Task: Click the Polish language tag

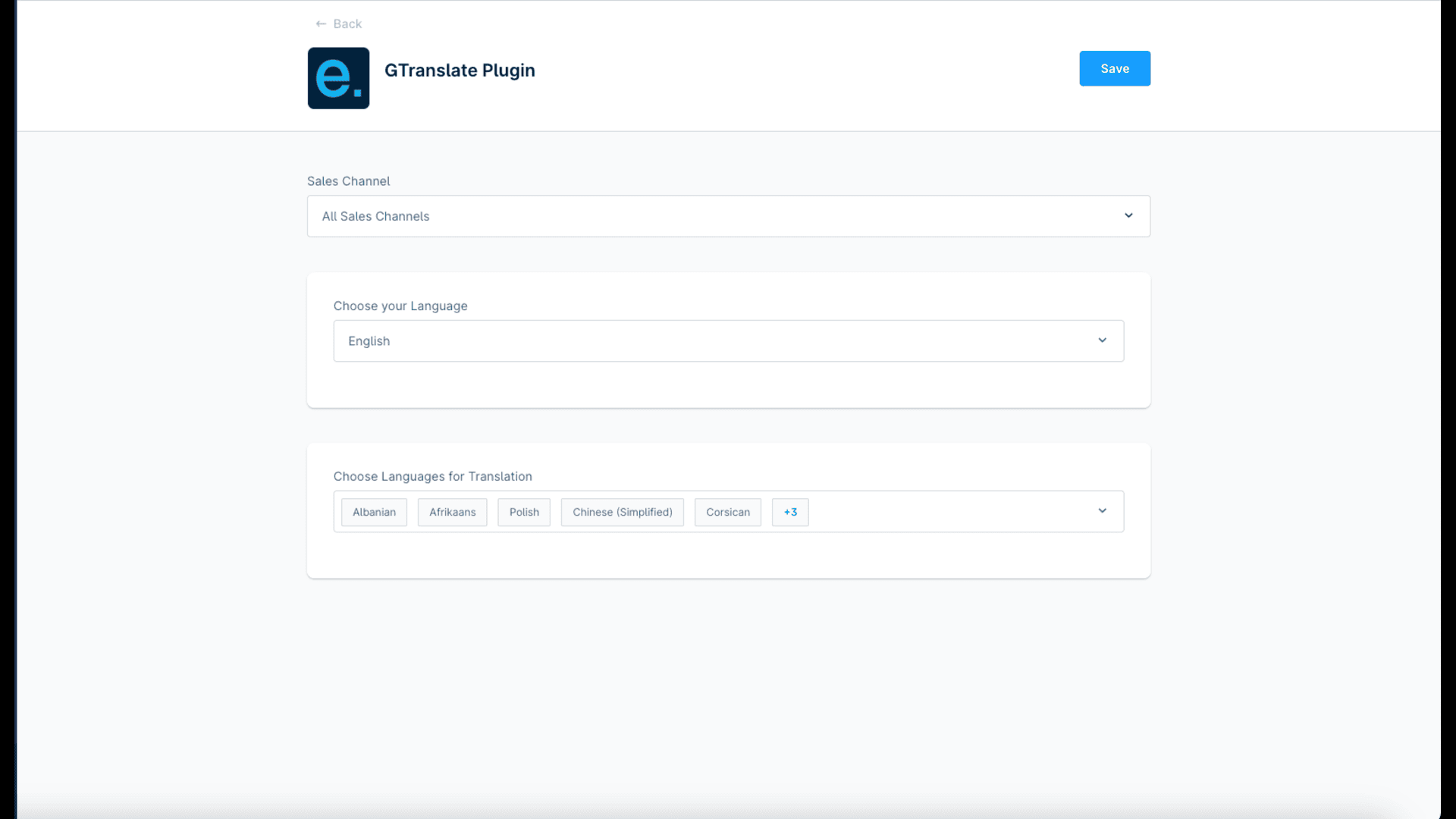Action: (x=524, y=512)
